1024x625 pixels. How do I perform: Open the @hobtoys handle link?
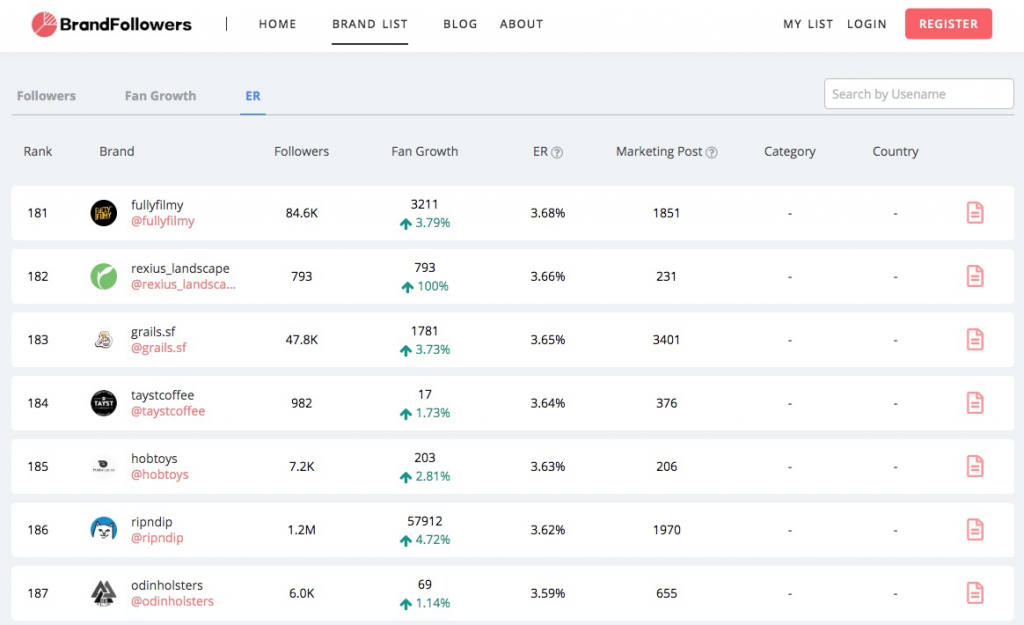pyautogui.click(x=159, y=475)
